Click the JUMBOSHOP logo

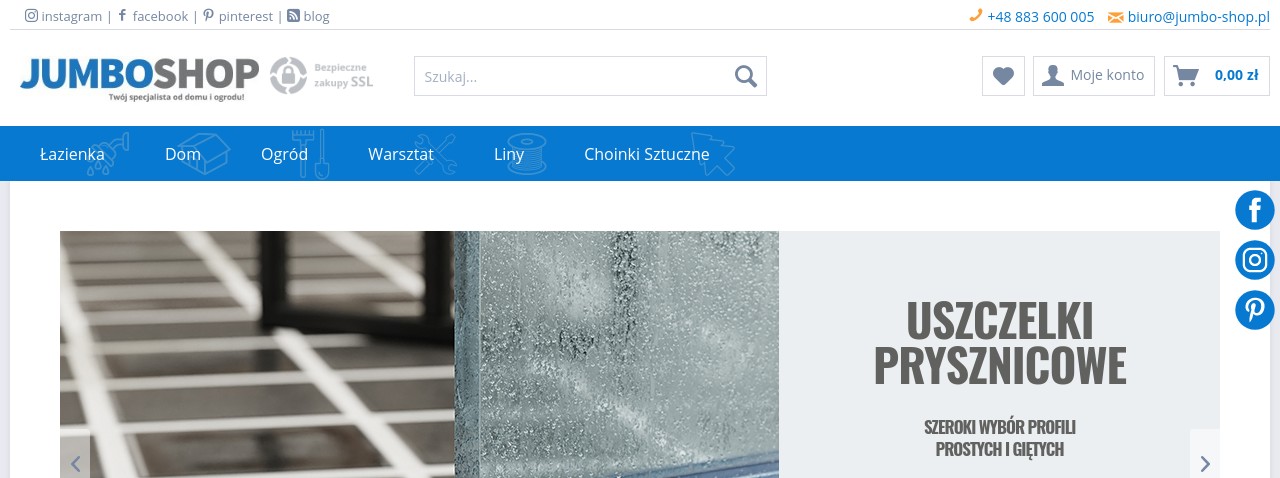(x=139, y=77)
